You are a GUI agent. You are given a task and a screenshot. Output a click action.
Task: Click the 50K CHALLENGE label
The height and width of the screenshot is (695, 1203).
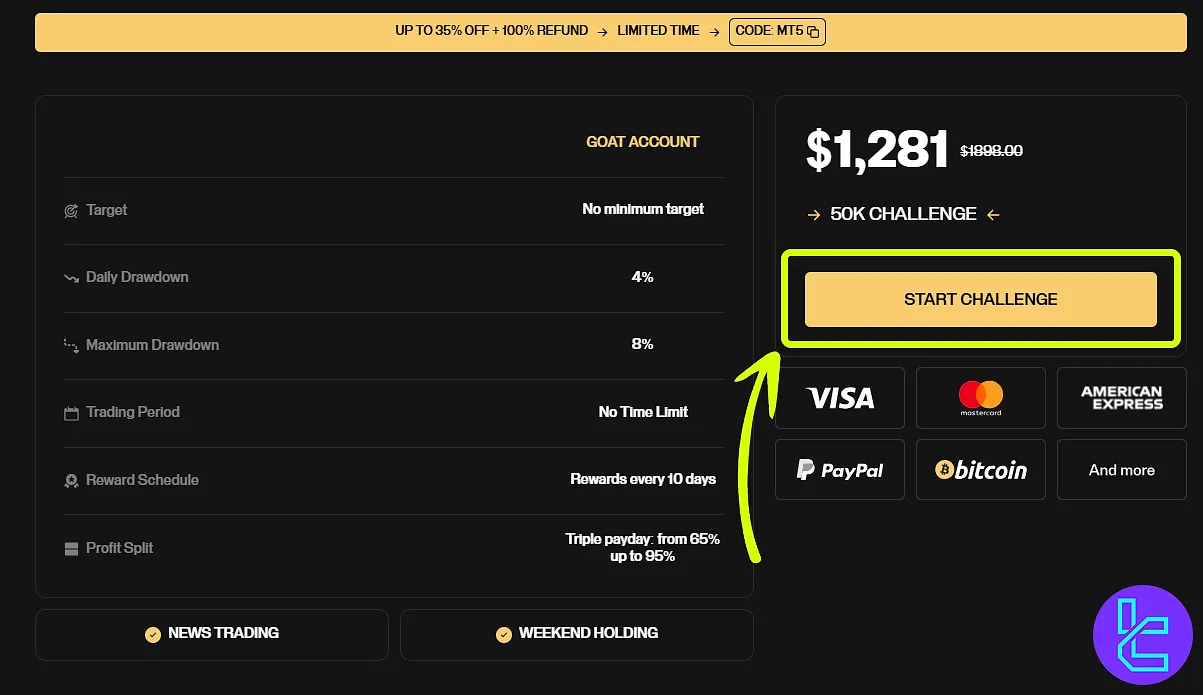903,214
